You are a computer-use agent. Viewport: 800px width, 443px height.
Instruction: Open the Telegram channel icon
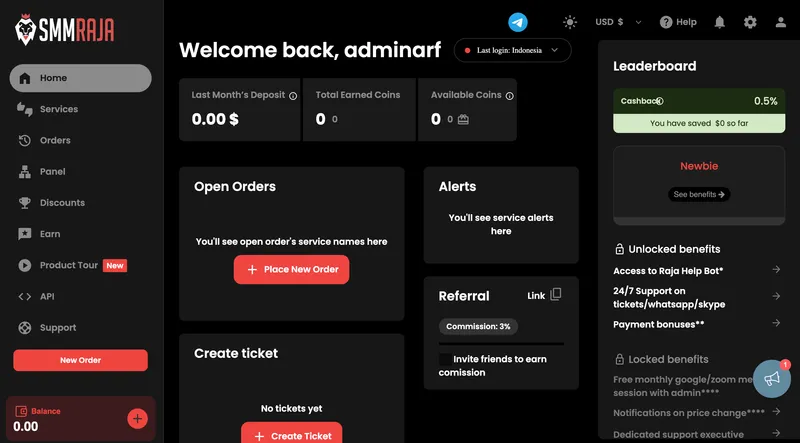[x=518, y=22]
